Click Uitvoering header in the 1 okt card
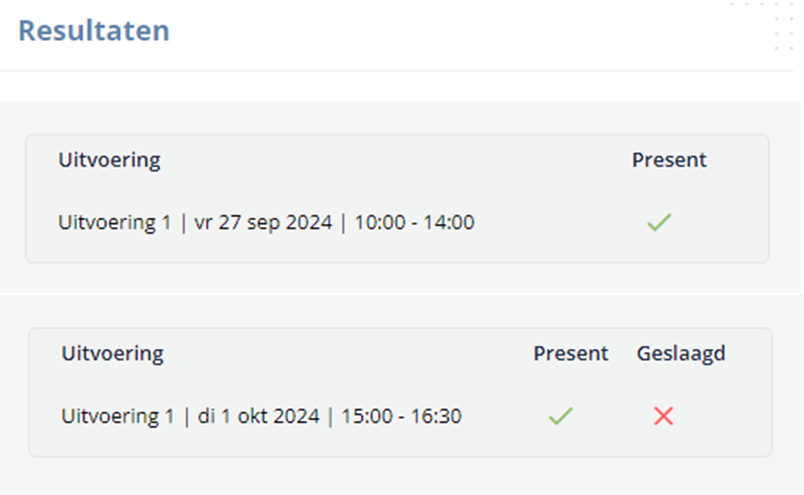The height and width of the screenshot is (495, 804). (x=112, y=354)
